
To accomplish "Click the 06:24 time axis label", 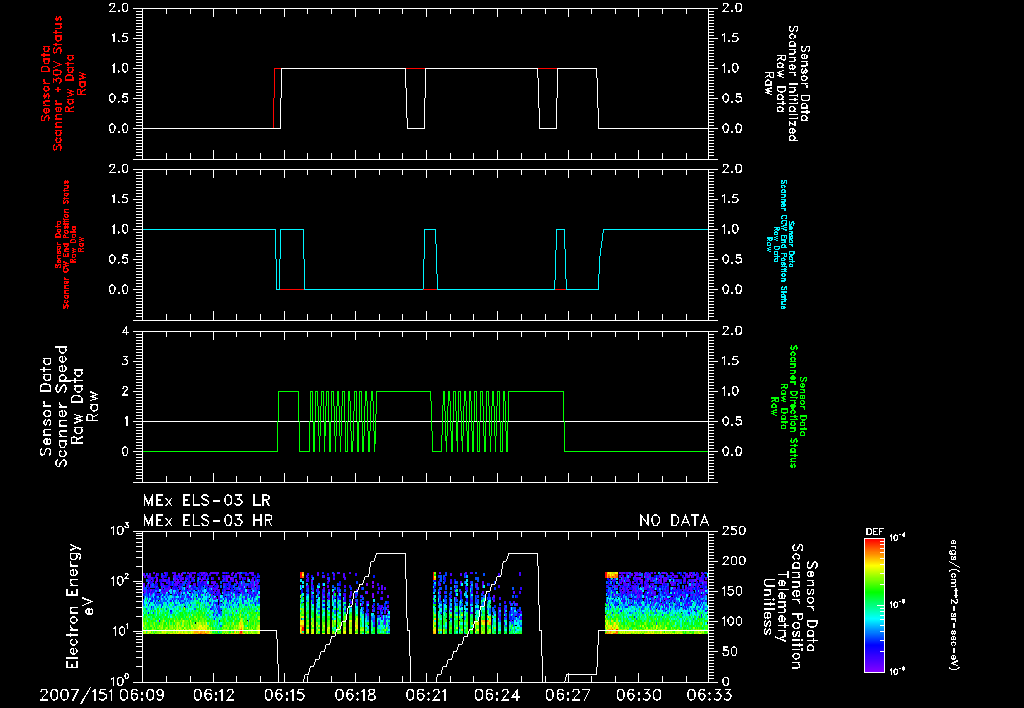I will tap(498, 695).
